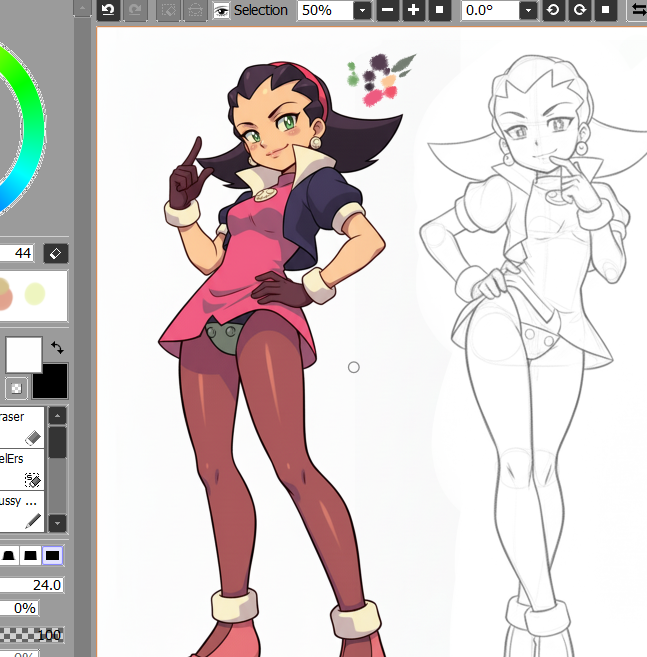The image size is (647, 657).
Task: Select the pencil-icon brush below SelErs
Action: coord(22,512)
